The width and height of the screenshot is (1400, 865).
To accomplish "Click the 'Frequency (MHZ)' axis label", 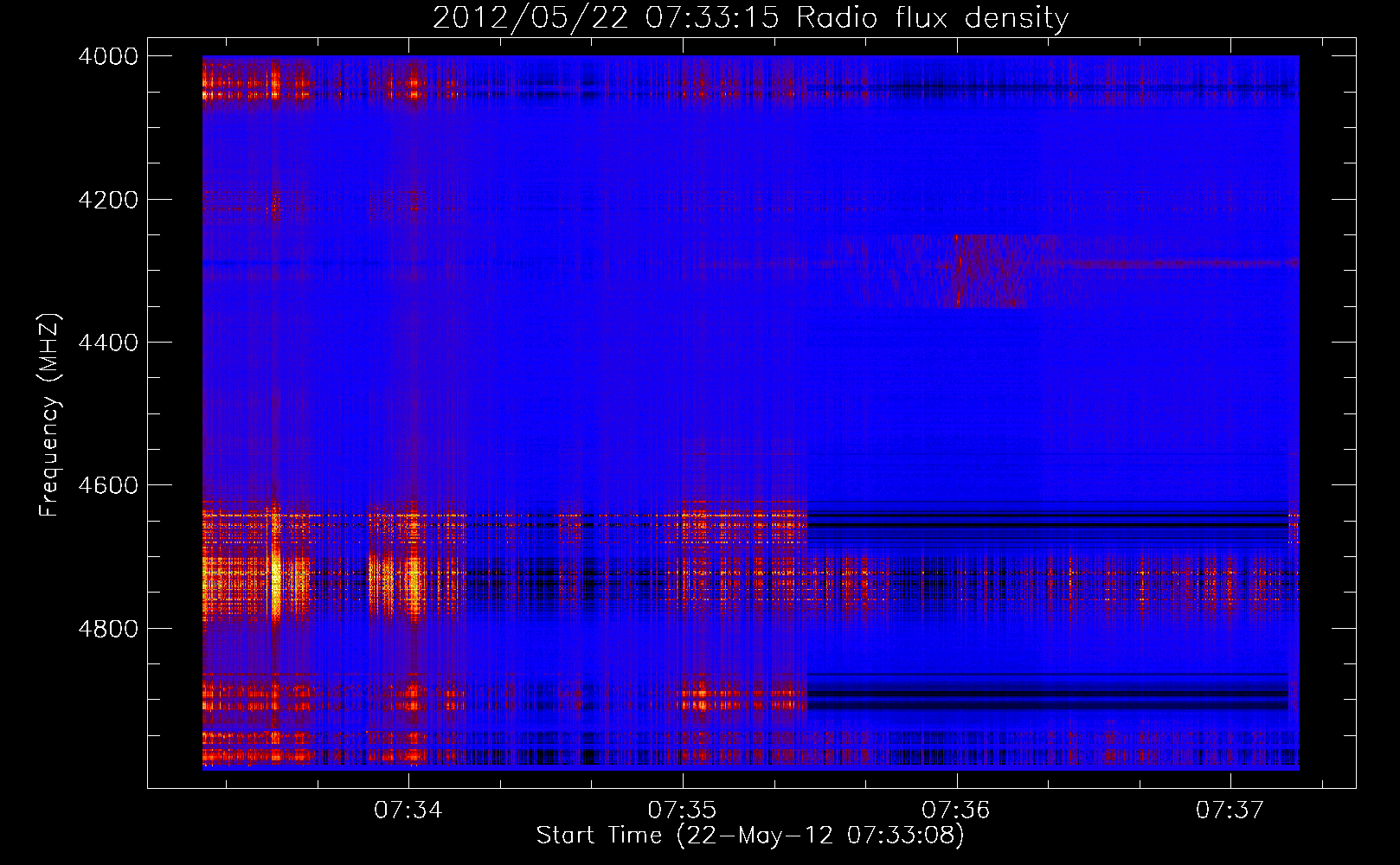I will click(50, 415).
